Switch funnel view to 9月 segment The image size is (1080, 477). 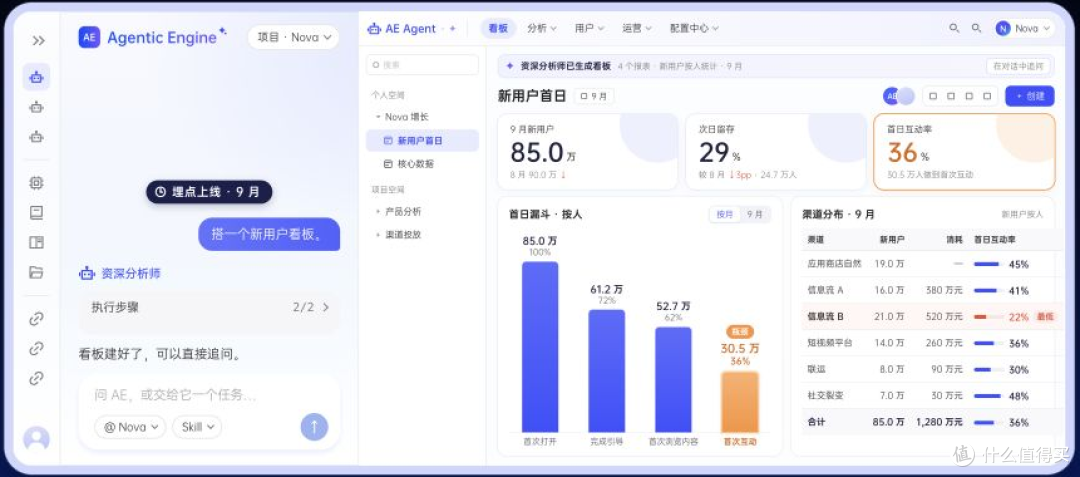click(755, 214)
